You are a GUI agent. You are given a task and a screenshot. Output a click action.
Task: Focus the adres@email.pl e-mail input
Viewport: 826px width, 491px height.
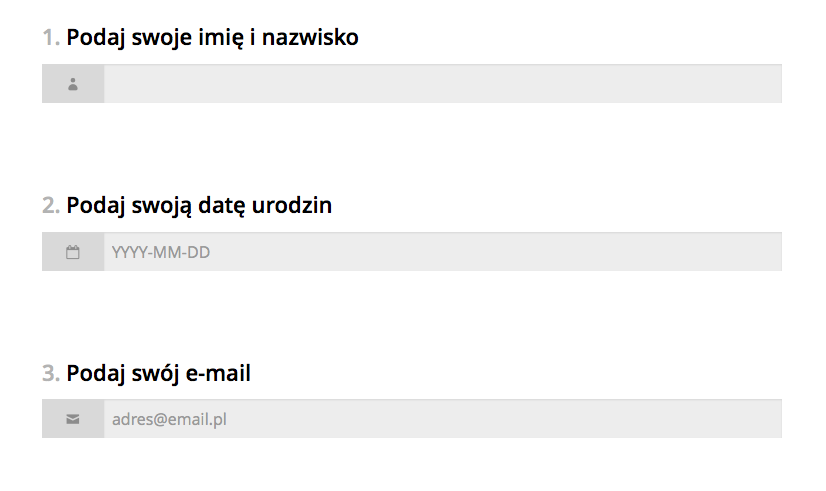443,419
